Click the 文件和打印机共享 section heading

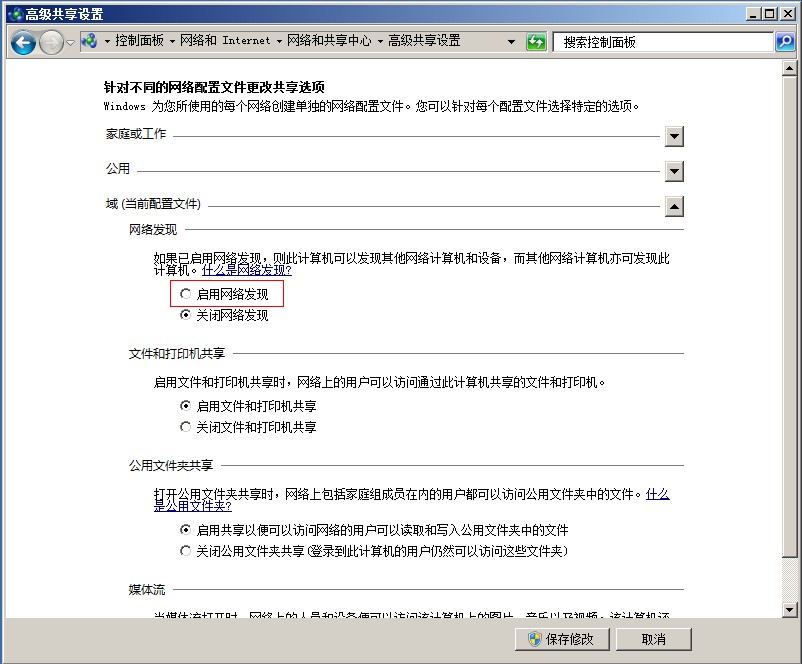tap(176, 353)
